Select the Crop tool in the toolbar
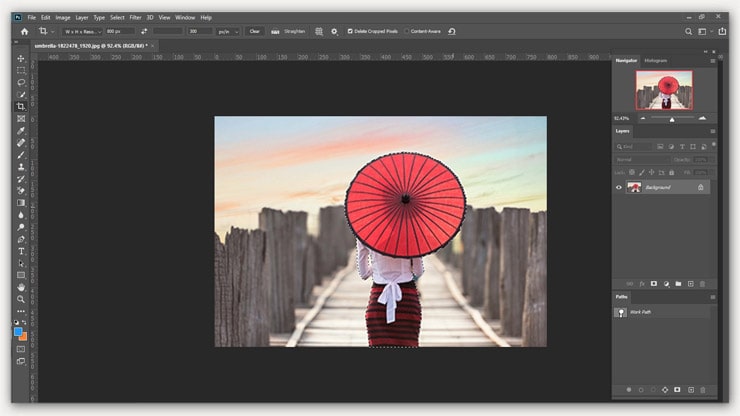740x416 pixels. (x=21, y=106)
